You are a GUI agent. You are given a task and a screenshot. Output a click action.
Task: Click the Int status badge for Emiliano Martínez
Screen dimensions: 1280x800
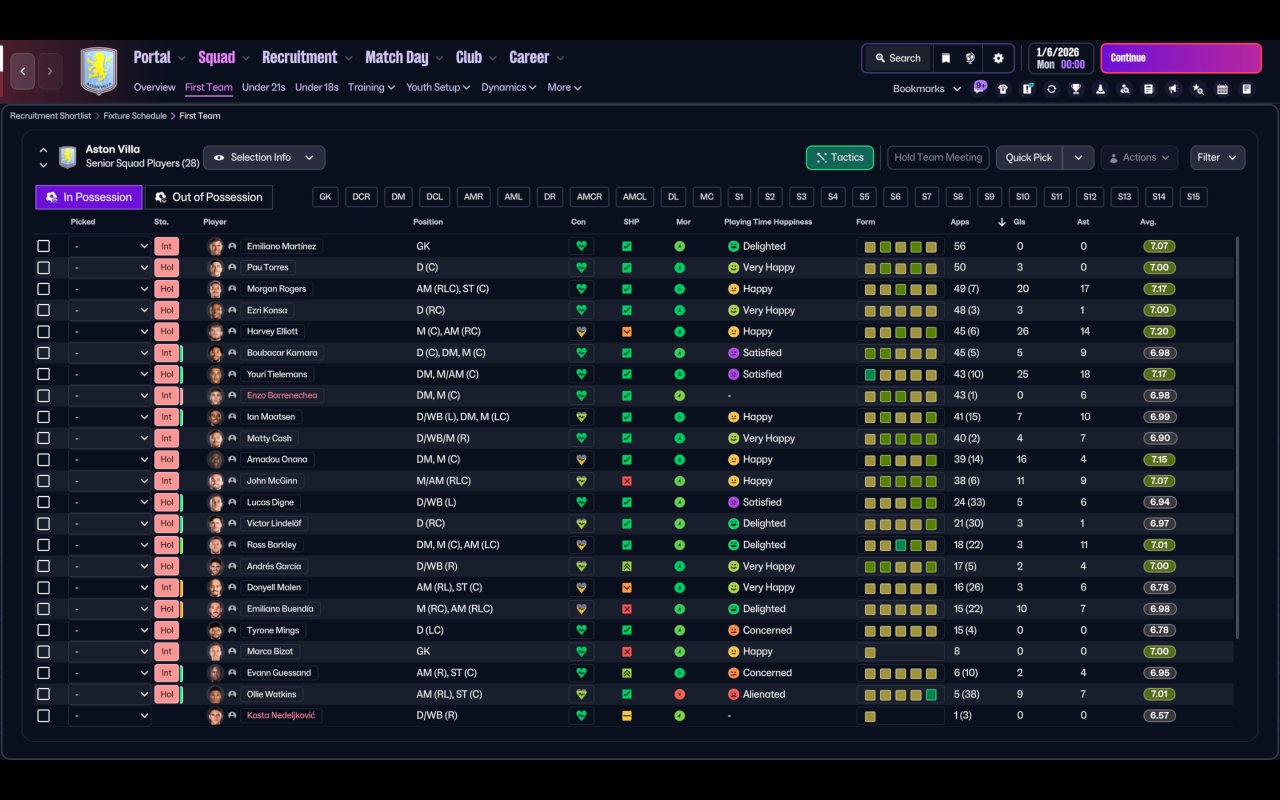(x=166, y=246)
